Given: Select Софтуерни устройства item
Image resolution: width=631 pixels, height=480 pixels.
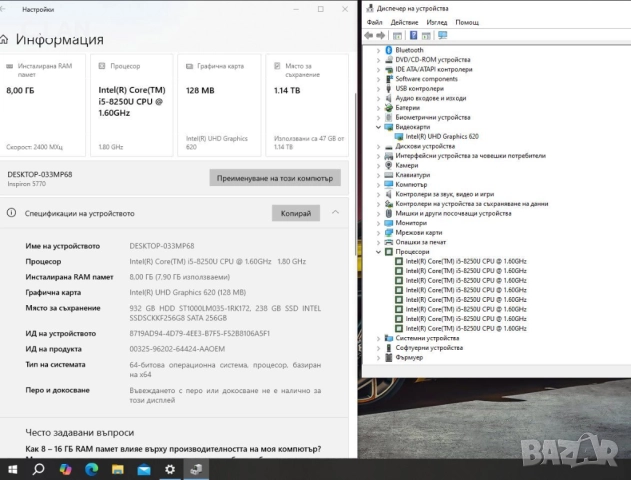Looking at the screenshot, I should (x=429, y=348).
